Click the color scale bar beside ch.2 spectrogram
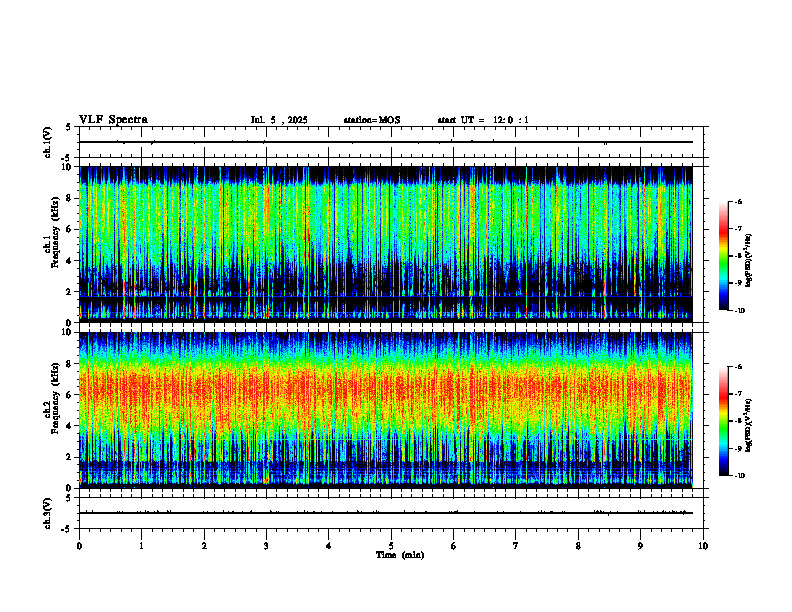This screenshot has height=612, width=792. (724, 421)
